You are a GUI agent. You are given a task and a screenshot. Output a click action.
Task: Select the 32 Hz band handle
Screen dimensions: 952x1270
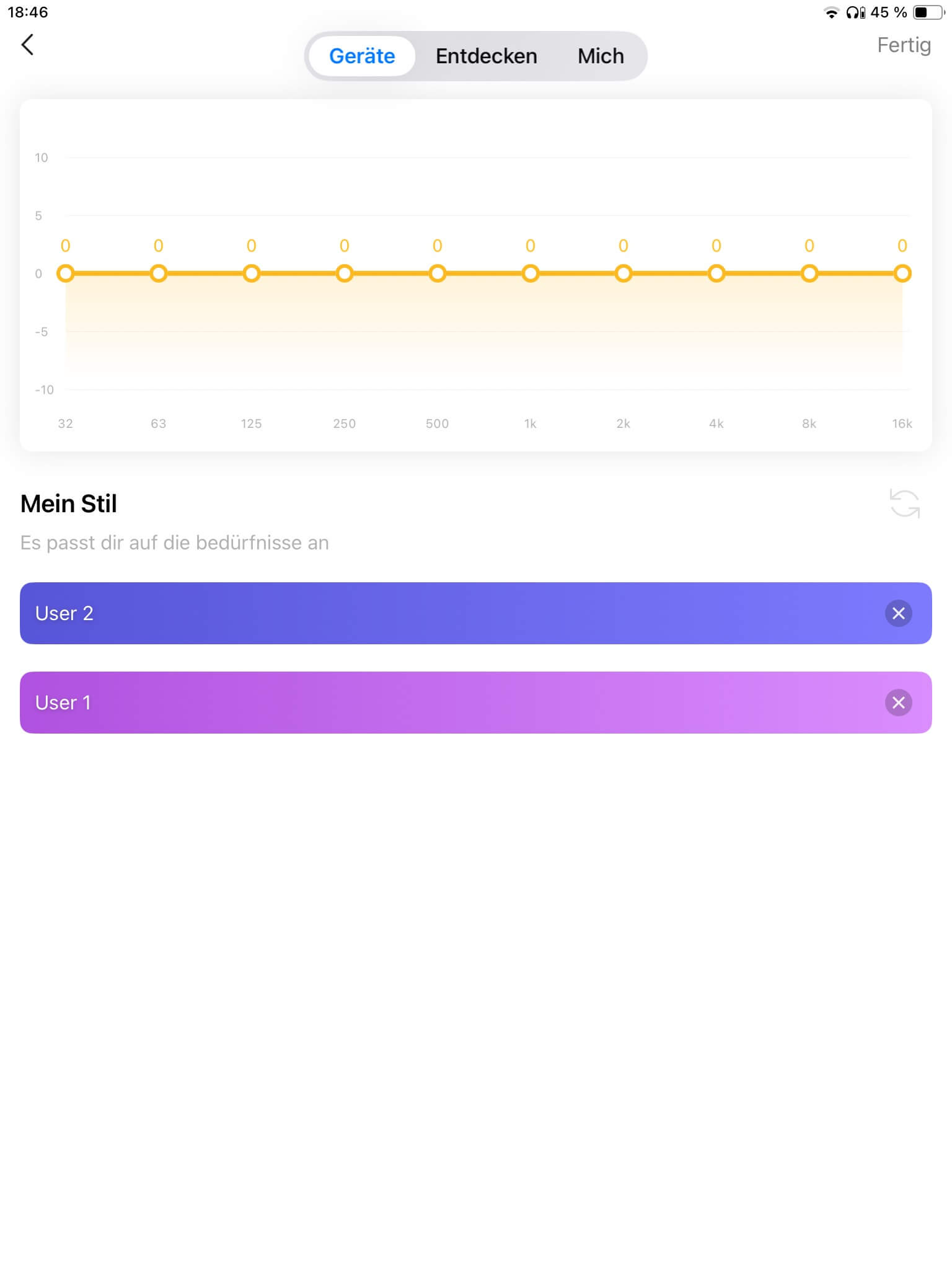66,273
